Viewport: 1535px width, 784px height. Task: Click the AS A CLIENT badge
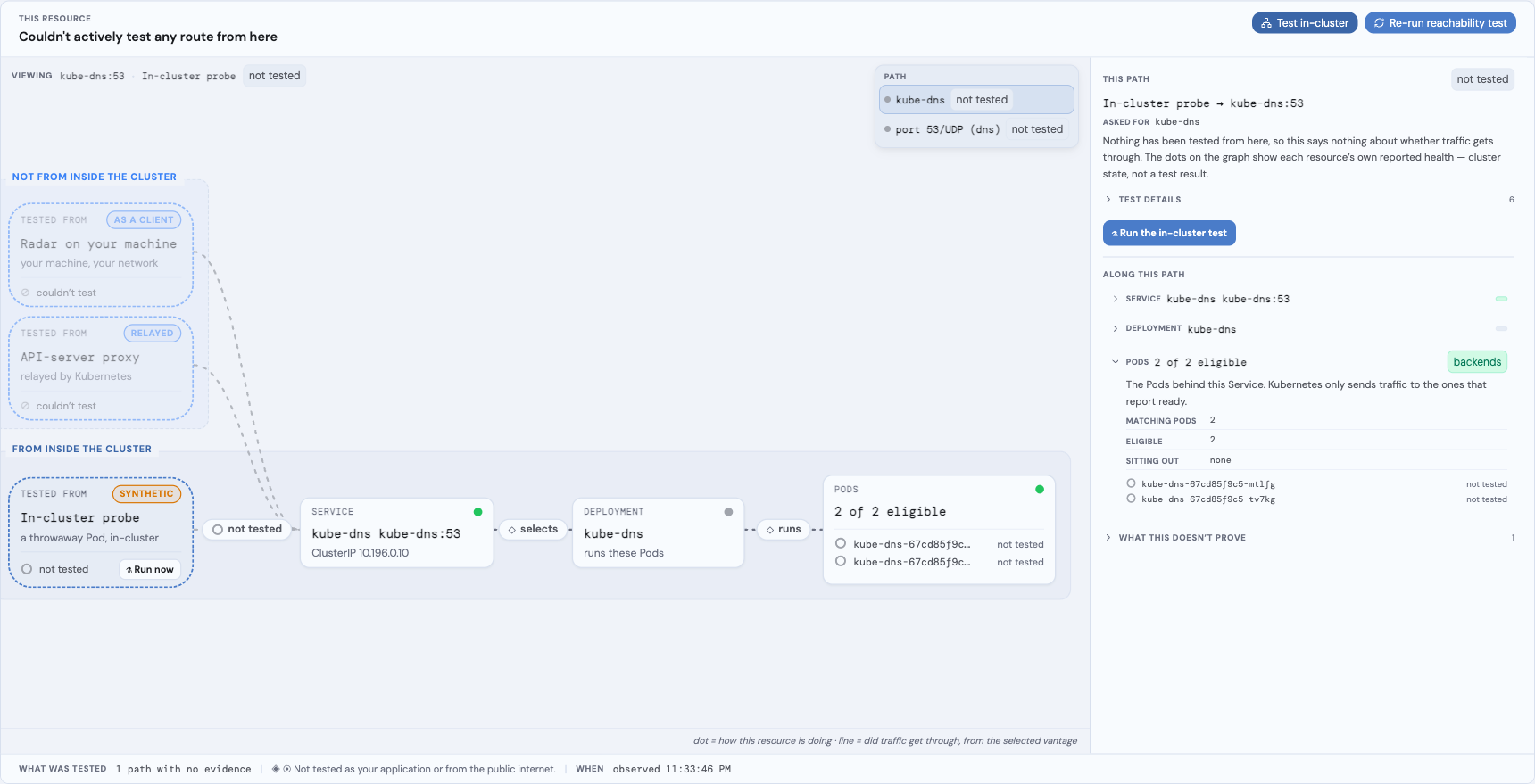click(144, 220)
